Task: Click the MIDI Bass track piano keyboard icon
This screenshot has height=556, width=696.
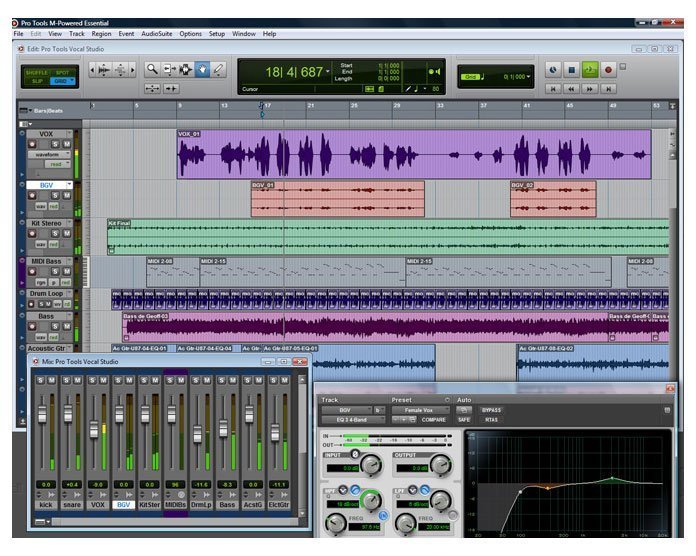Action: tap(85, 272)
